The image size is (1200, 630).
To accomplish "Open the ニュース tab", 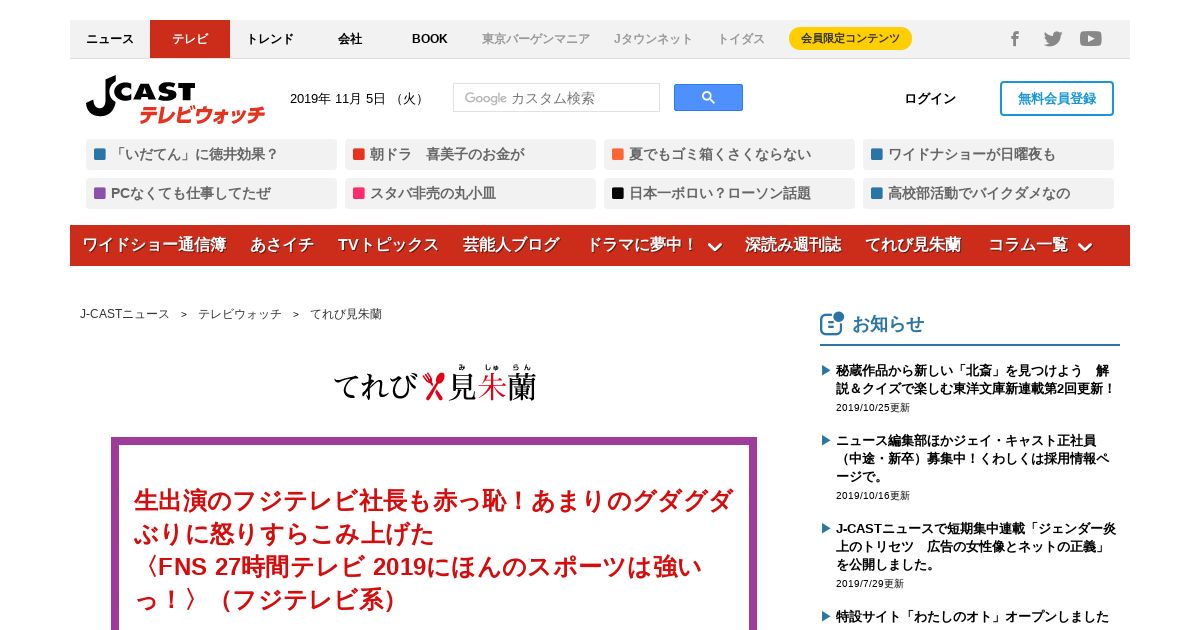I will 110,39.
